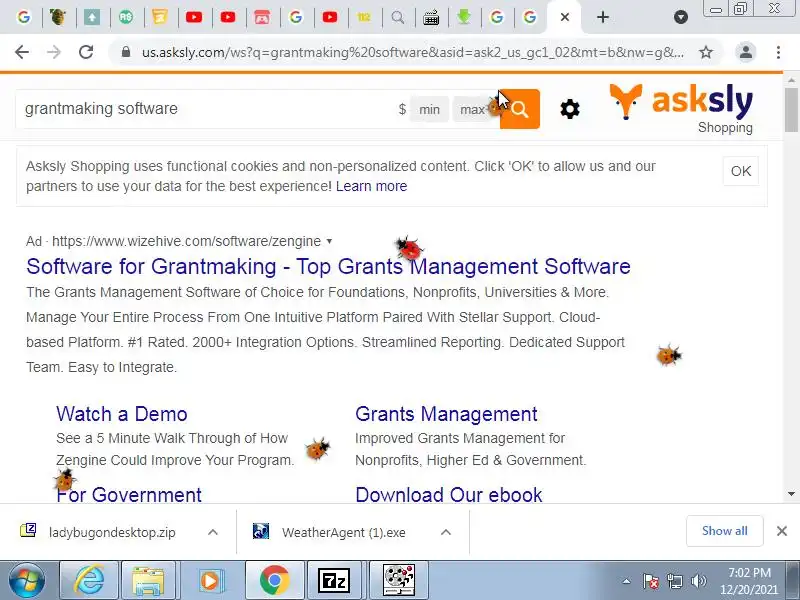Open the Chrome profile avatar icon

coord(745,52)
